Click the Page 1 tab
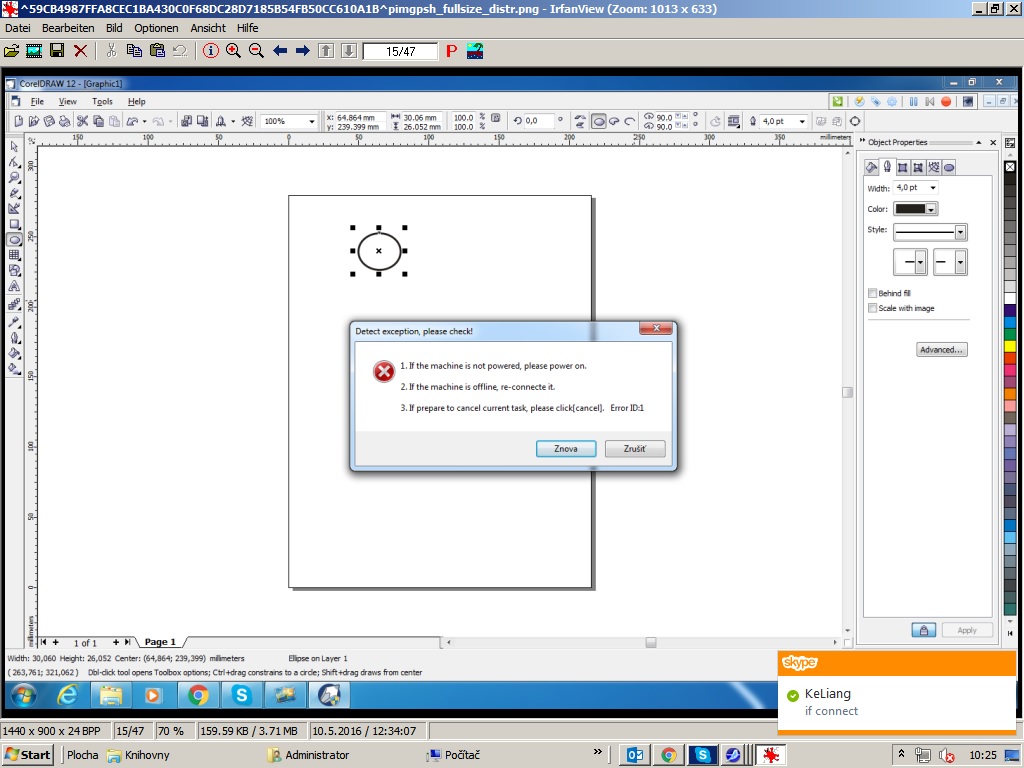The width and height of the screenshot is (1024, 768). click(160, 642)
